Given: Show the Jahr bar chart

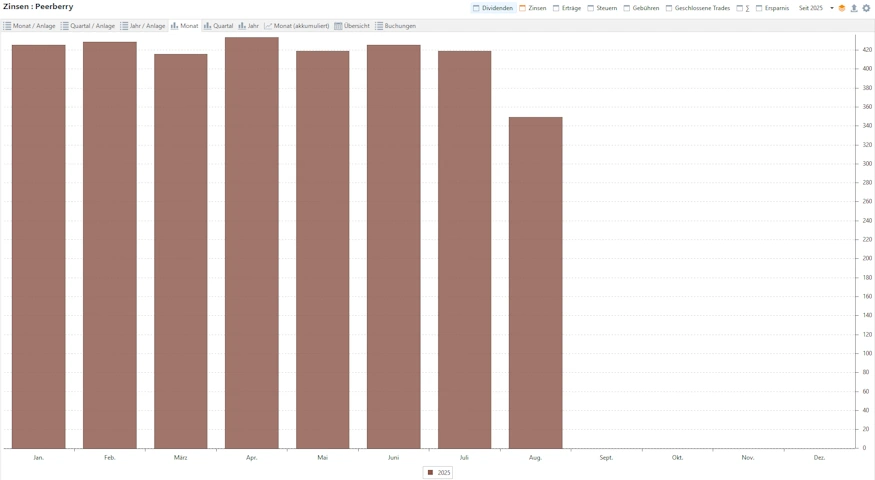Looking at the screenshot, I should [248, 26].
